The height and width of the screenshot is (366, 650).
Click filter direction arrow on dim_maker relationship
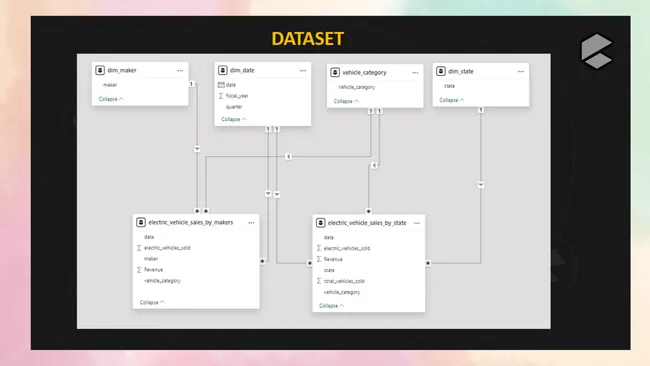pos(197,149)
